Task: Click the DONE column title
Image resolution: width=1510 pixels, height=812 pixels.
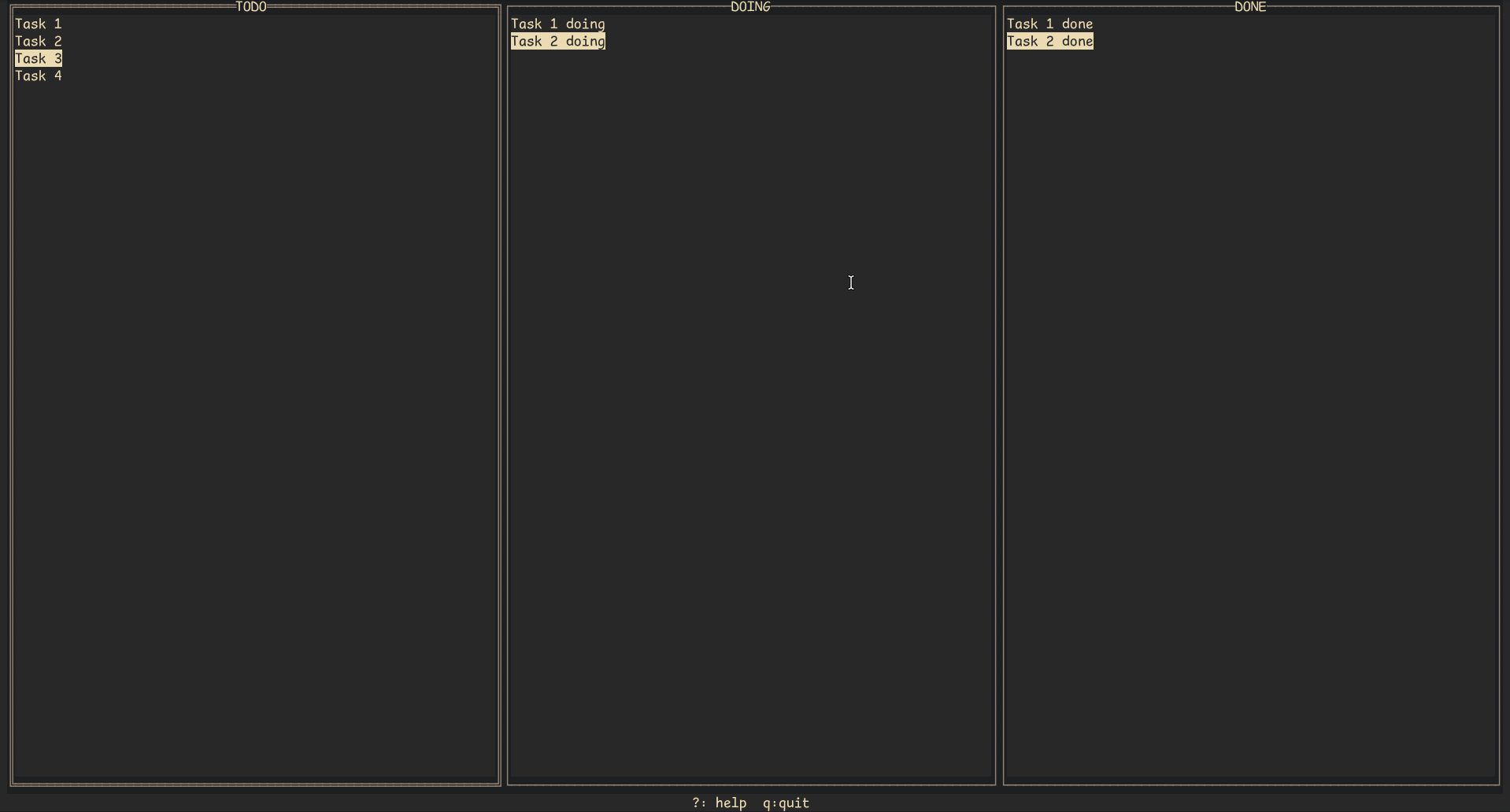Action: coord(1250,7)
